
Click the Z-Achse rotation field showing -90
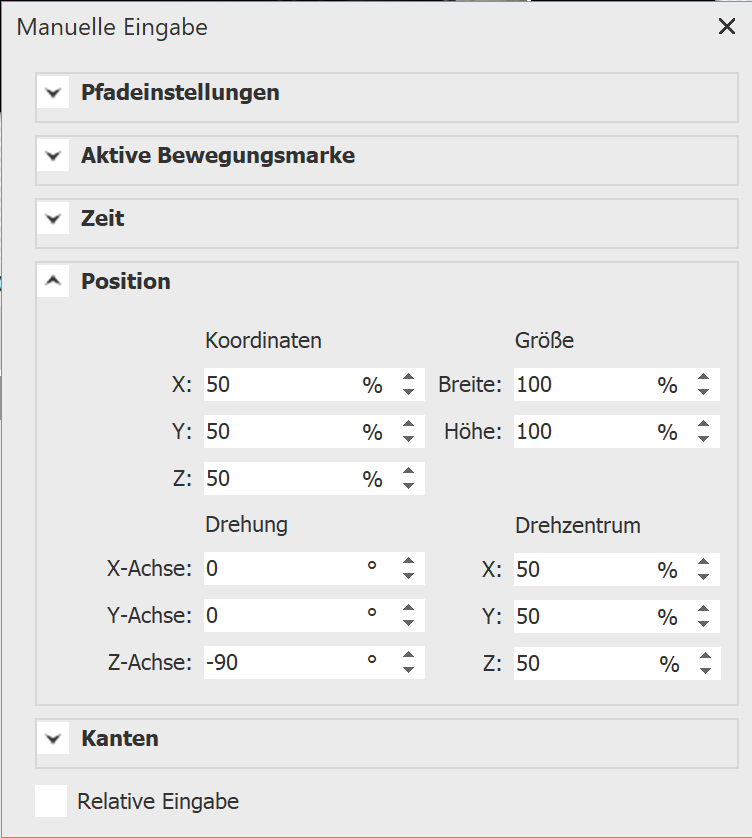pyautogui.click(x=280, y=663)
